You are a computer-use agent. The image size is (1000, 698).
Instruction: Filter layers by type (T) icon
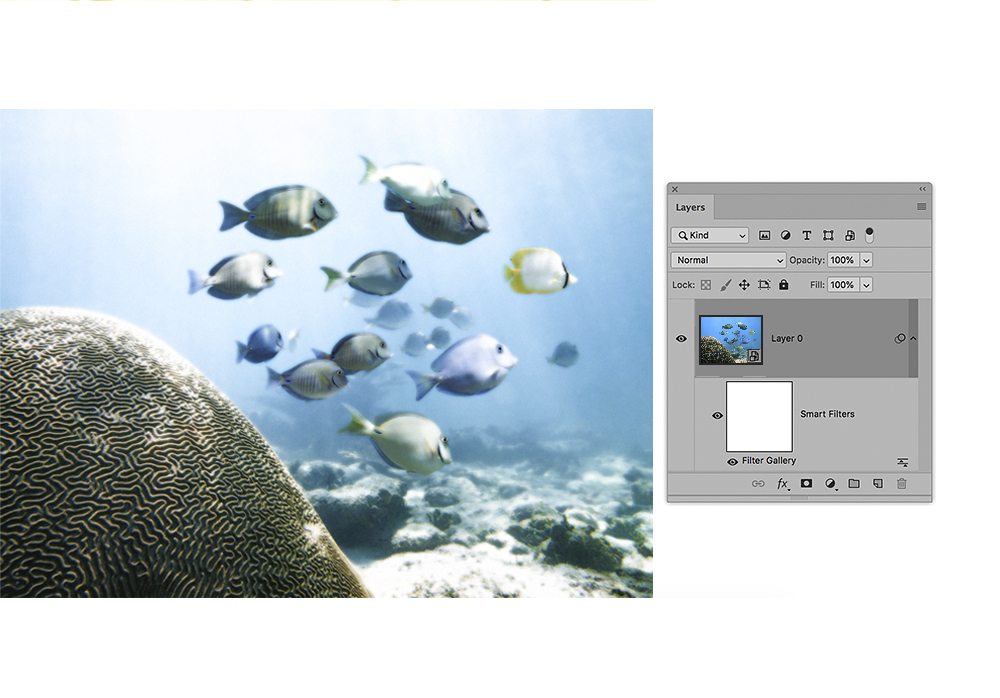pyautogui.click(x=807, y=235)
